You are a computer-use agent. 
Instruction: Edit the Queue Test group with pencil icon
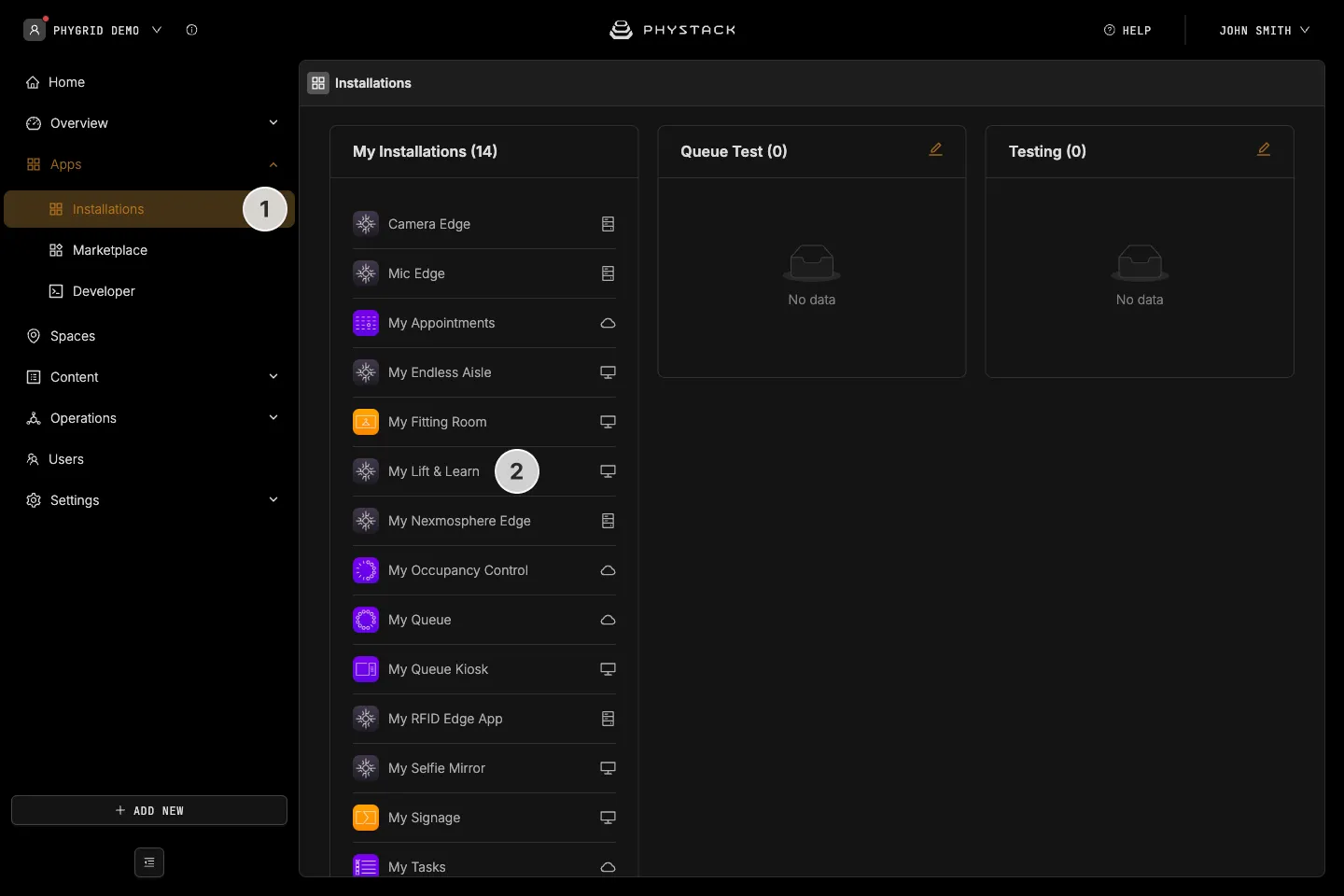936,149
